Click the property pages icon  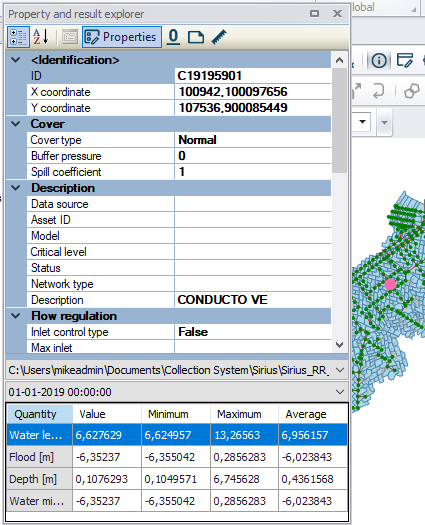(70, 37)
